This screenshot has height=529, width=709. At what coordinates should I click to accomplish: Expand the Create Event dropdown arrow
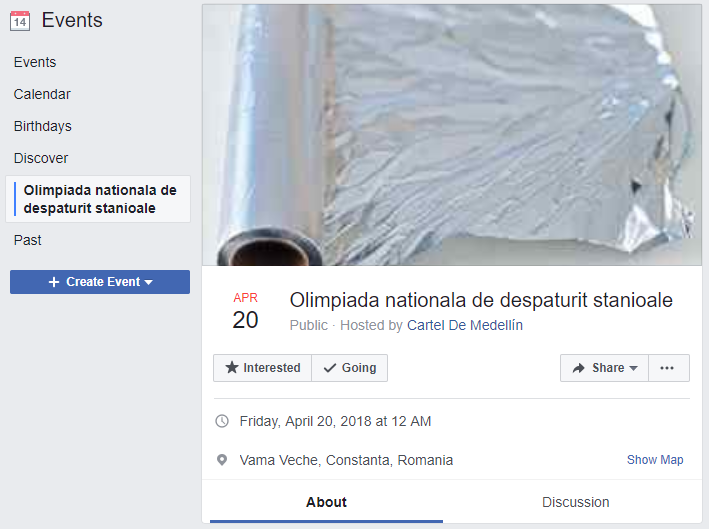pos(148,283)
